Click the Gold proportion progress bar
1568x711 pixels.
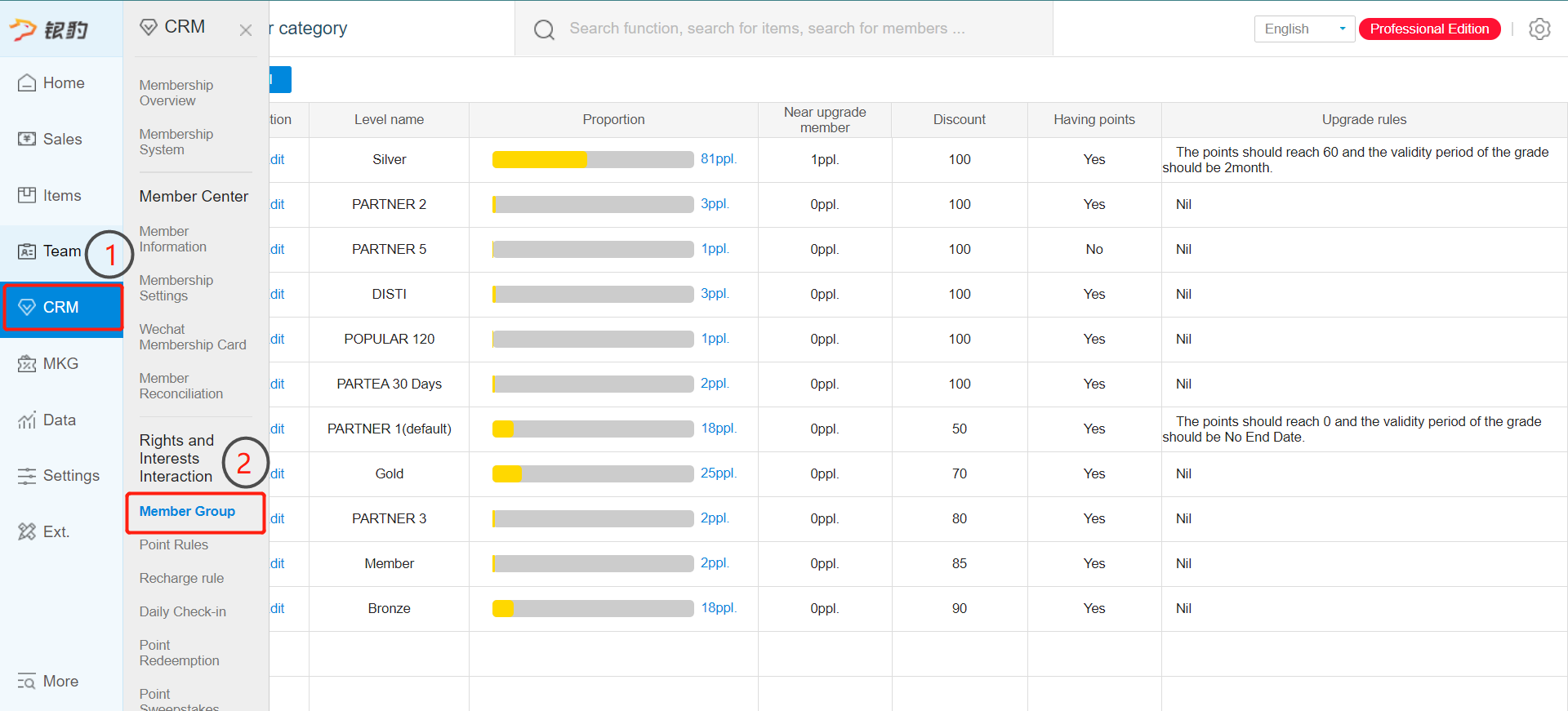(593, 474)
